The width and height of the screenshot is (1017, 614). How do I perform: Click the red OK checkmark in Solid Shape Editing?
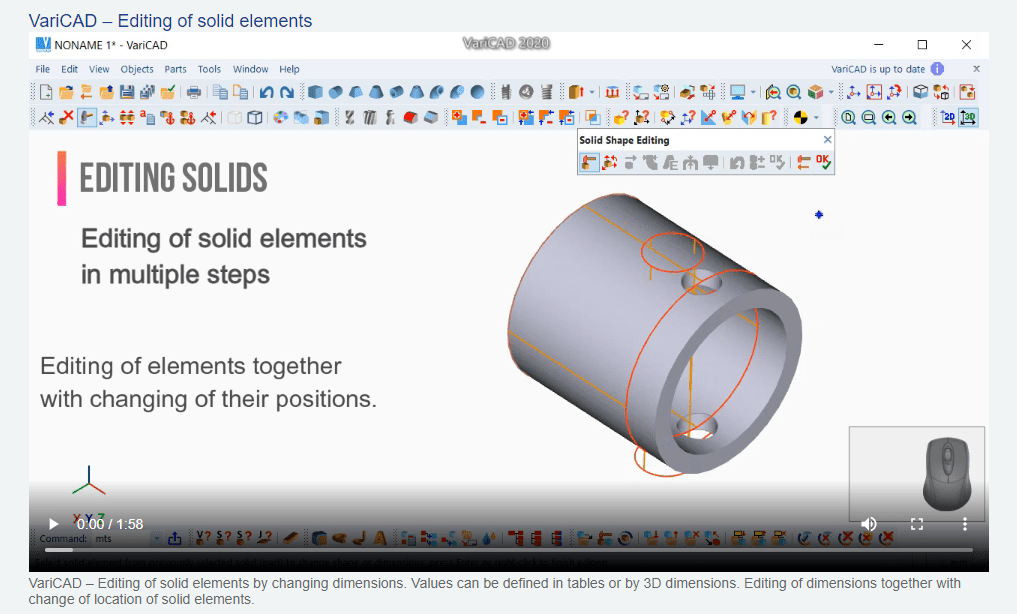[x=824, y=161]
